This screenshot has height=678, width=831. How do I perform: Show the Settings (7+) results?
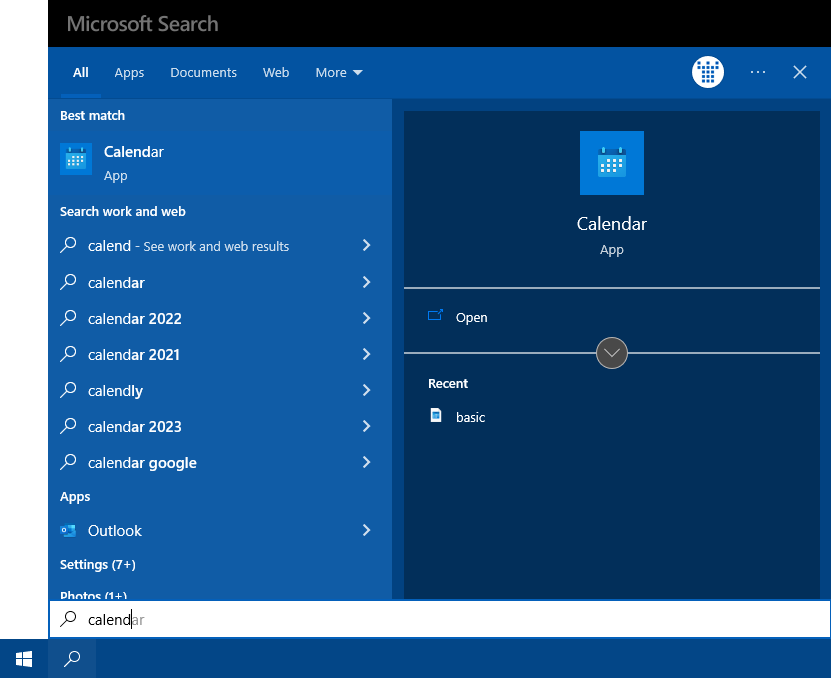coord(98,565)
